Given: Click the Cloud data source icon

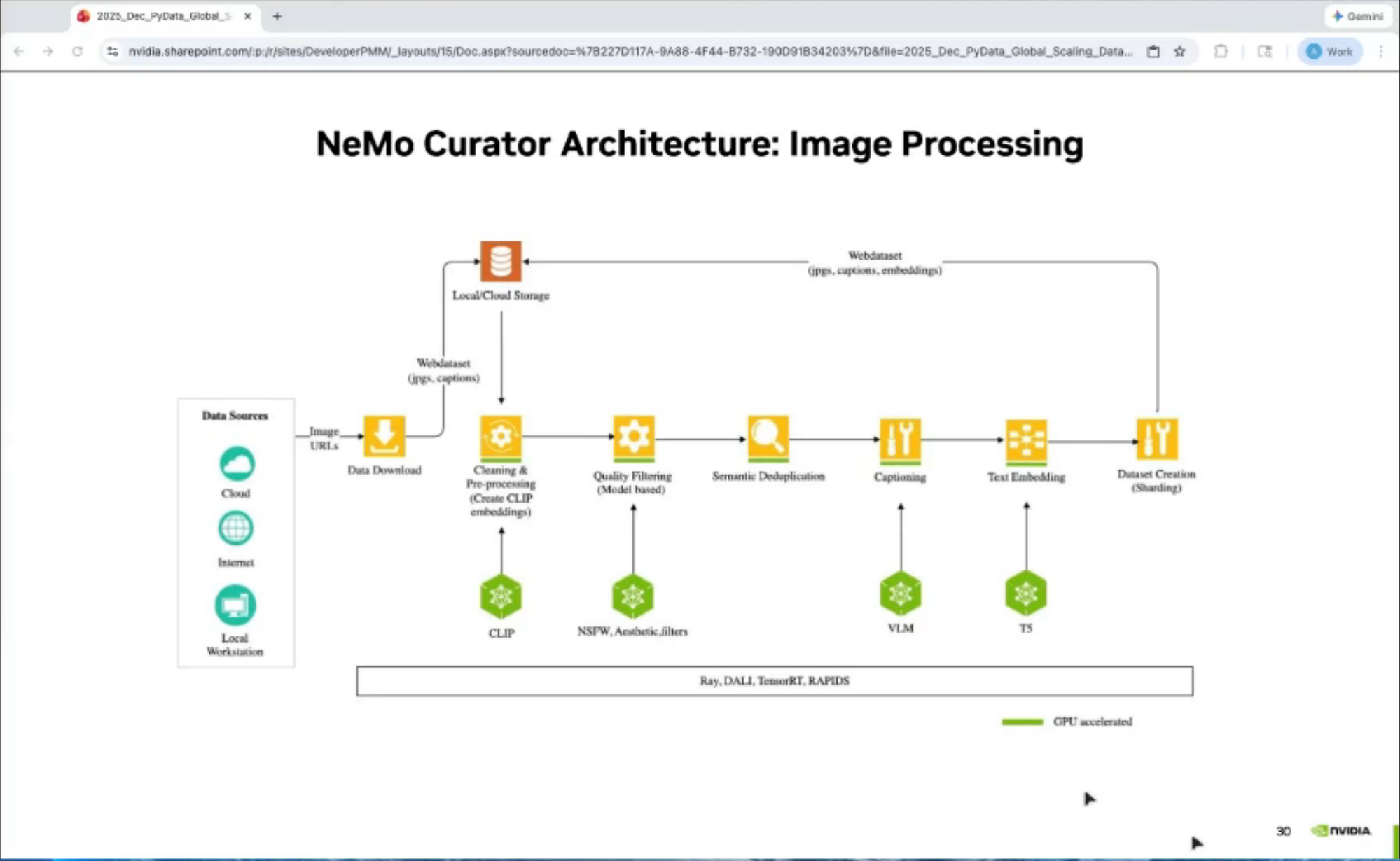Looking at the screenshot, I should [236, 463].
